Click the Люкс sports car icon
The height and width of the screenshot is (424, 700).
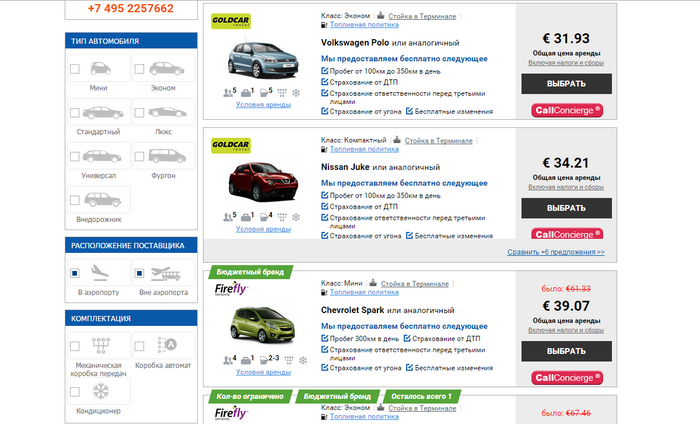[x=167, y=112]
